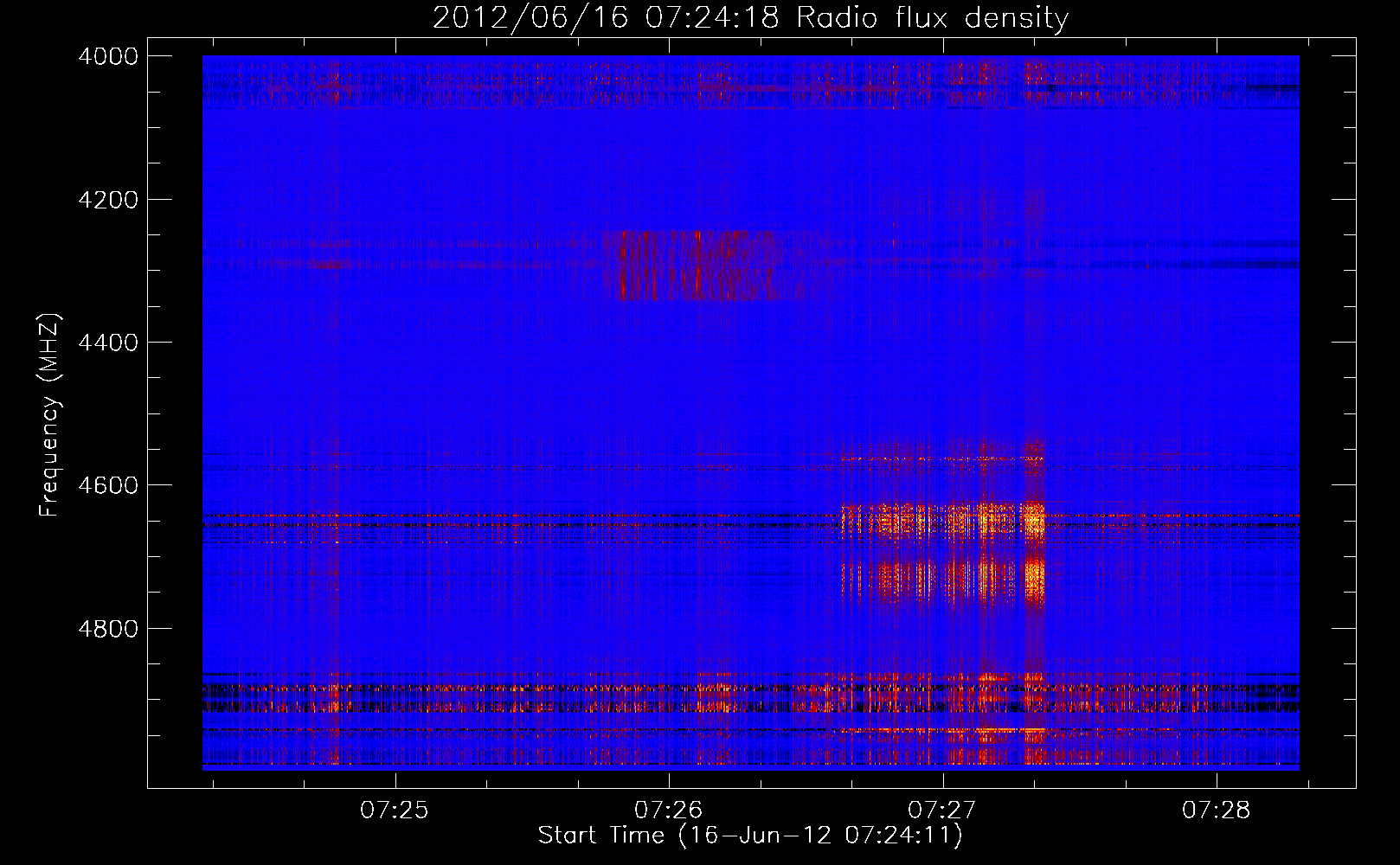Click the 4400 frequency axis label

[x=108, y=343]
